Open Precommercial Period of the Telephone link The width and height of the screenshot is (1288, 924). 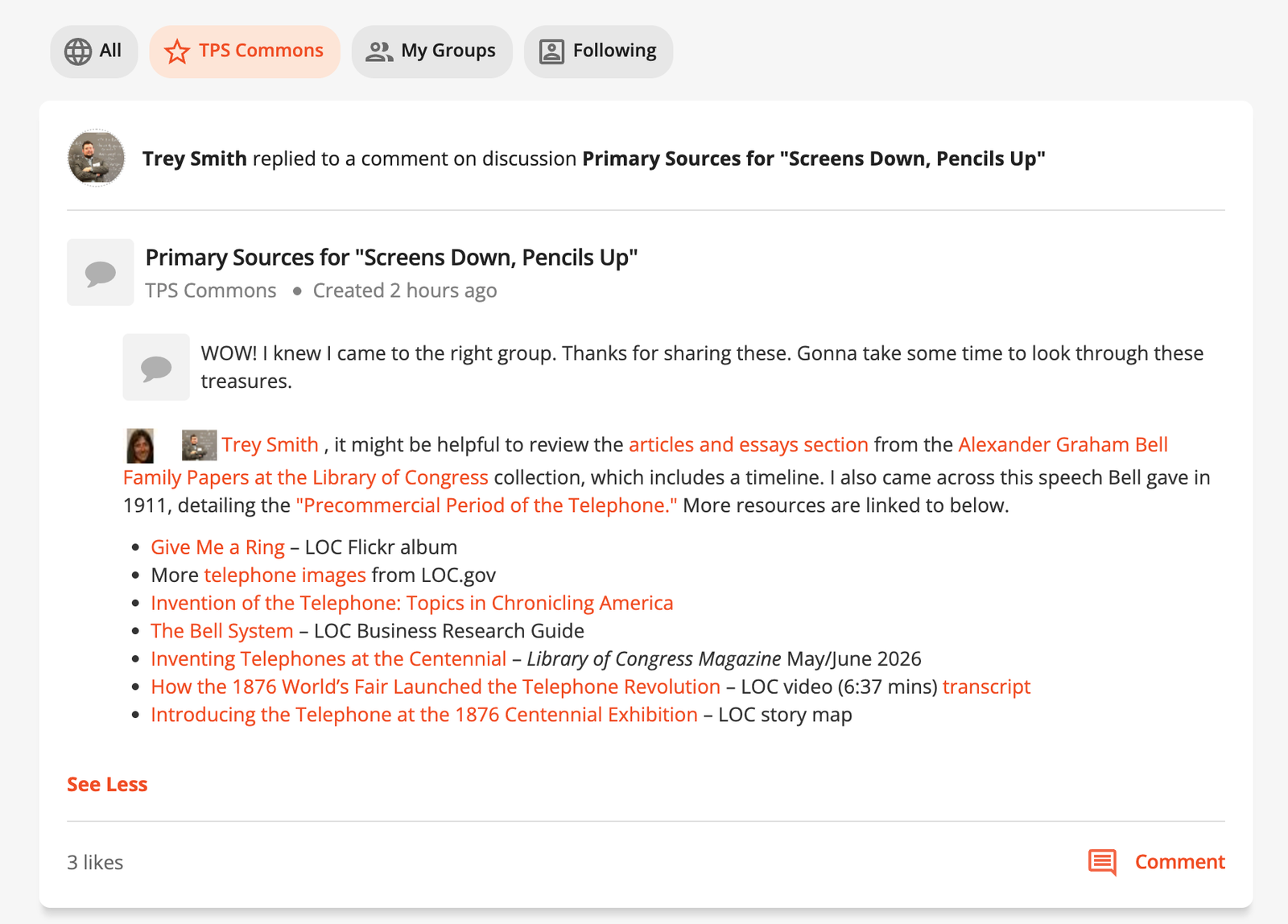tap(487, 505)
